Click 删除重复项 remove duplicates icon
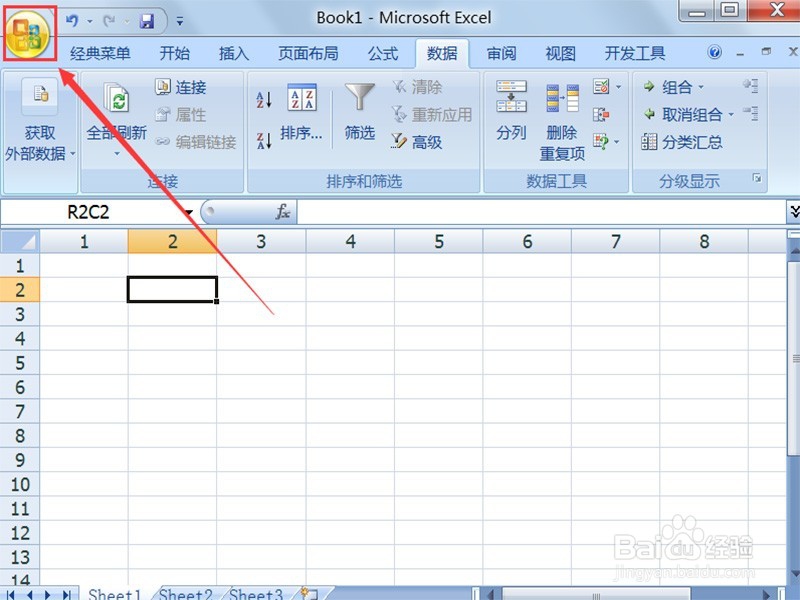Image resolution: width=800 pixels, height=600 pixels. point(562,98)
